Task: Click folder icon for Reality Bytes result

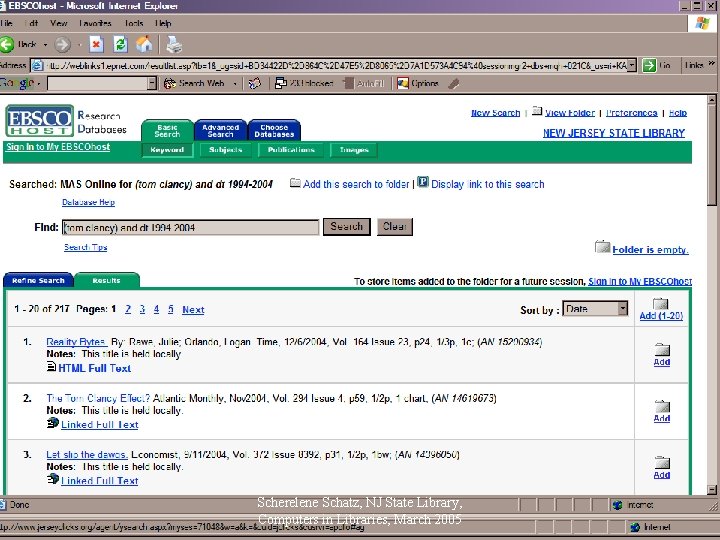Action: pyautogui.click(x=662, y=350)
